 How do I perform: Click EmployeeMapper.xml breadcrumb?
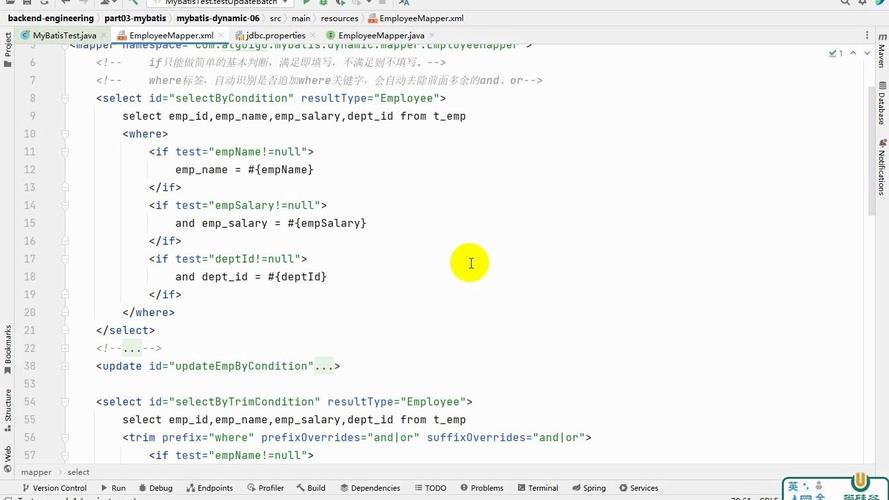tap(416, 18)
